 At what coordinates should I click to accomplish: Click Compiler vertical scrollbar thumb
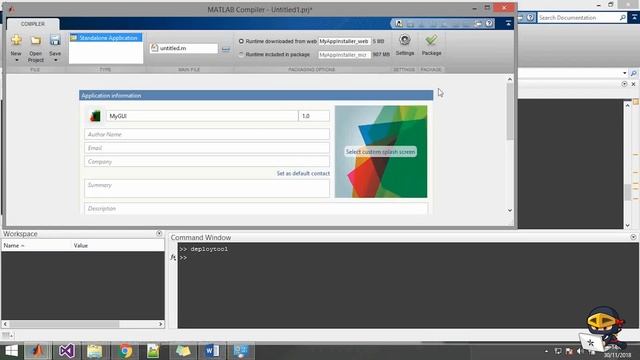(x=510, y=111)
